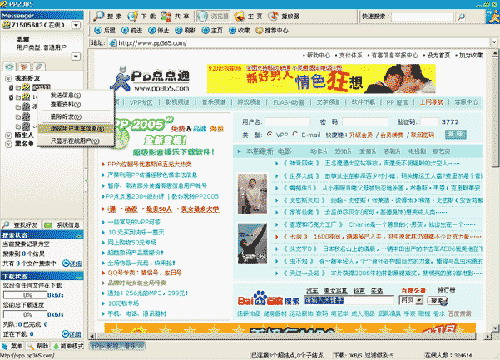Click the 查找好友 (Find Friends) magnifier button
Screen dimensions: 500x360
click(x=20, y=225)
